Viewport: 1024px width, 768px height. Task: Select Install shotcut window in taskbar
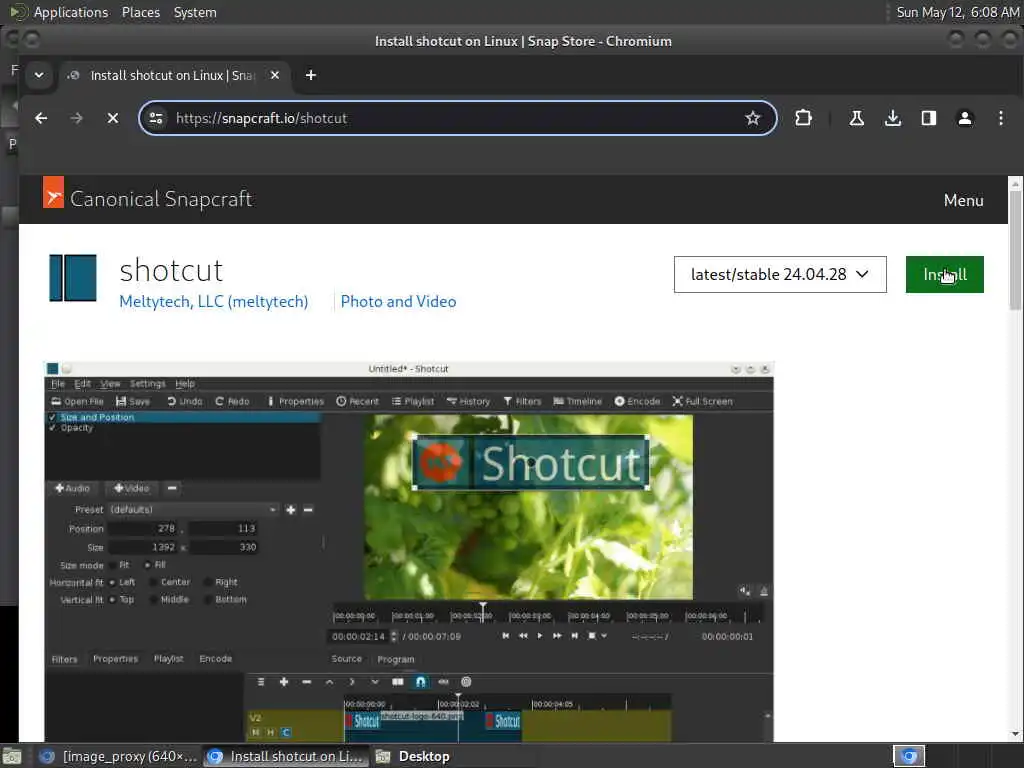tap(285, 756)
